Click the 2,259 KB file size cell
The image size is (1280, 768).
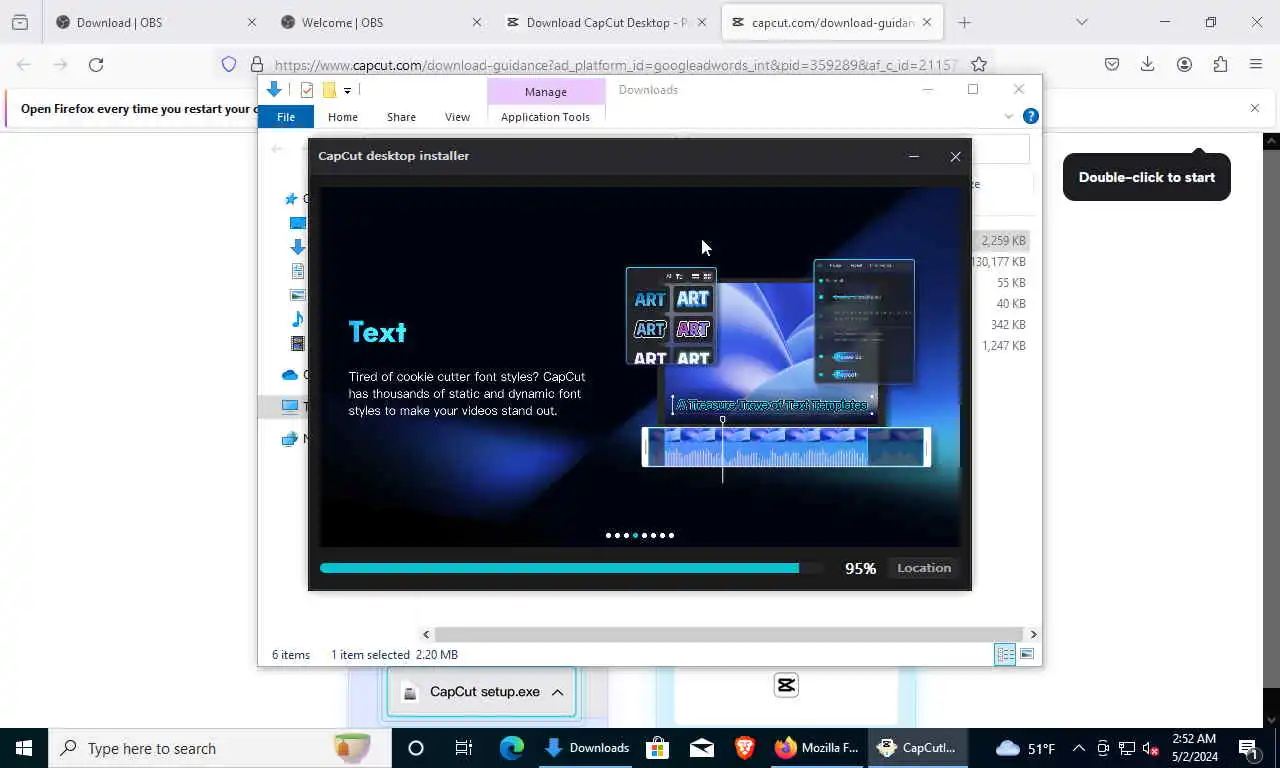tap(1003, 241)
